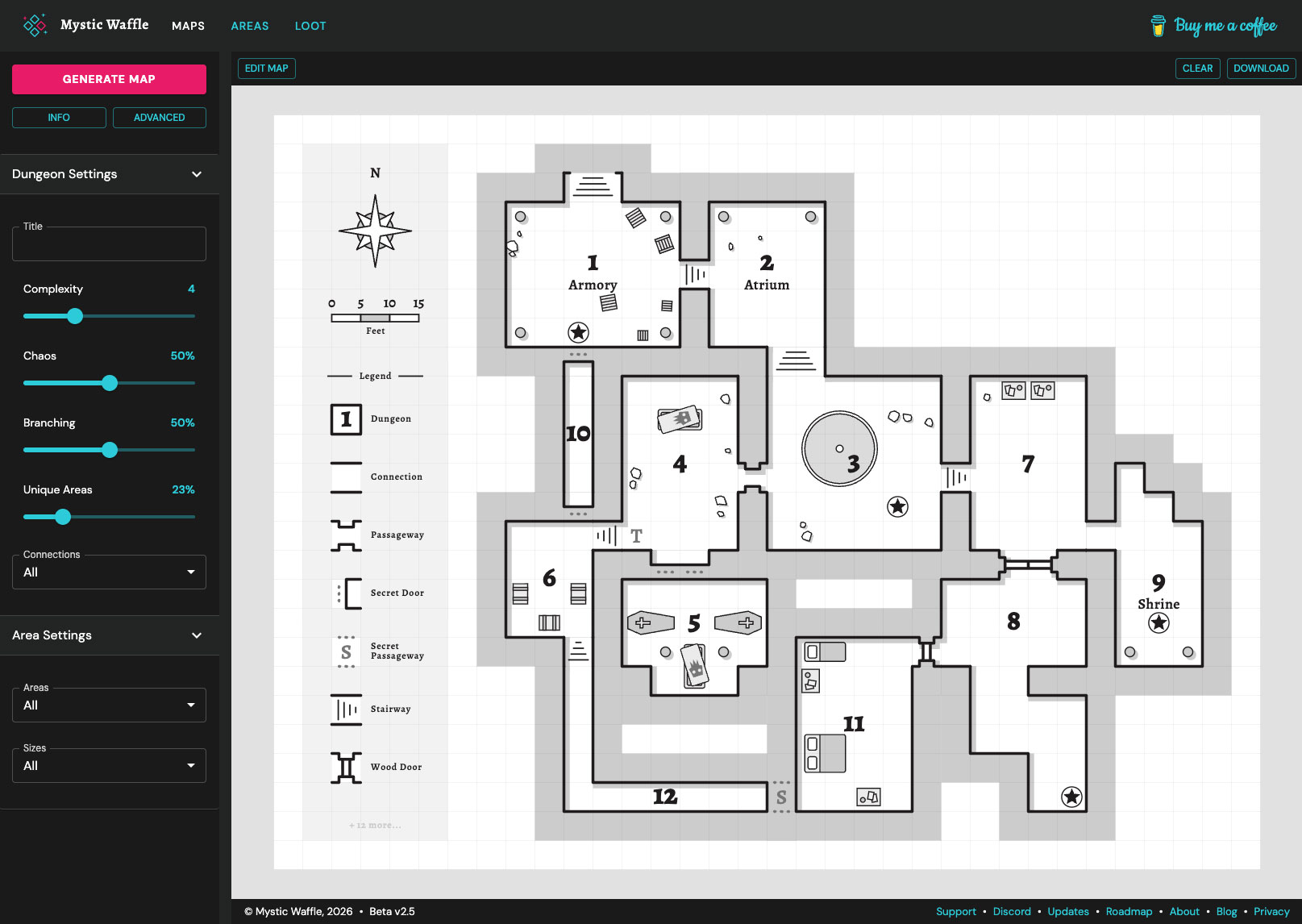This screenshot has height=924, width=1302.
Task: Switch to the LOOT navigation tab
Action: pos(310,26)
